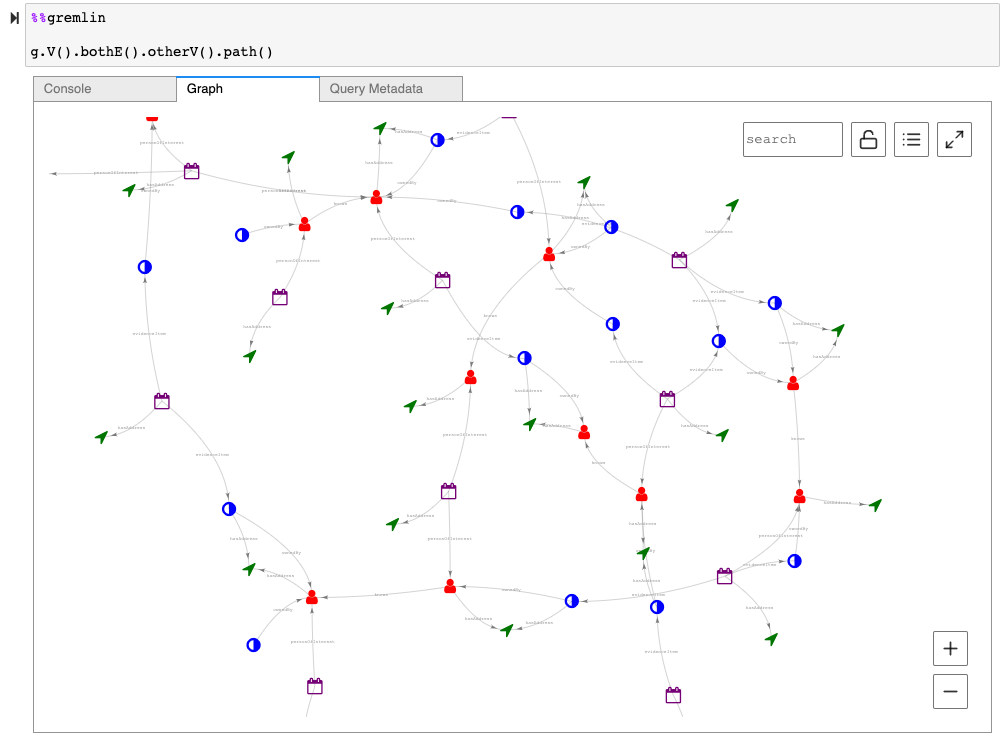This screenshot has width=1003, height=741.
Task: Click the purple calendar node clipped at top edge
Action: [509, 116]
